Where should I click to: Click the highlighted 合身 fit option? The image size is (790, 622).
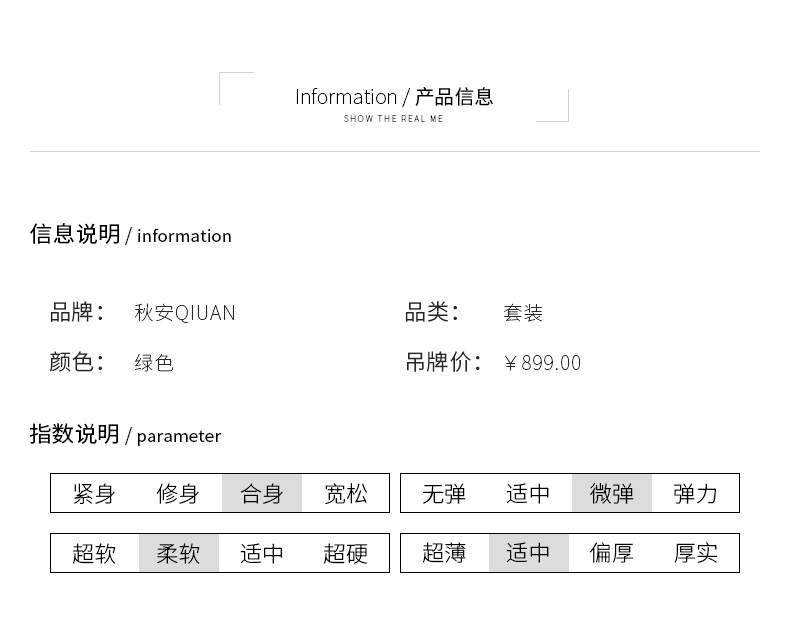(262, 493)
